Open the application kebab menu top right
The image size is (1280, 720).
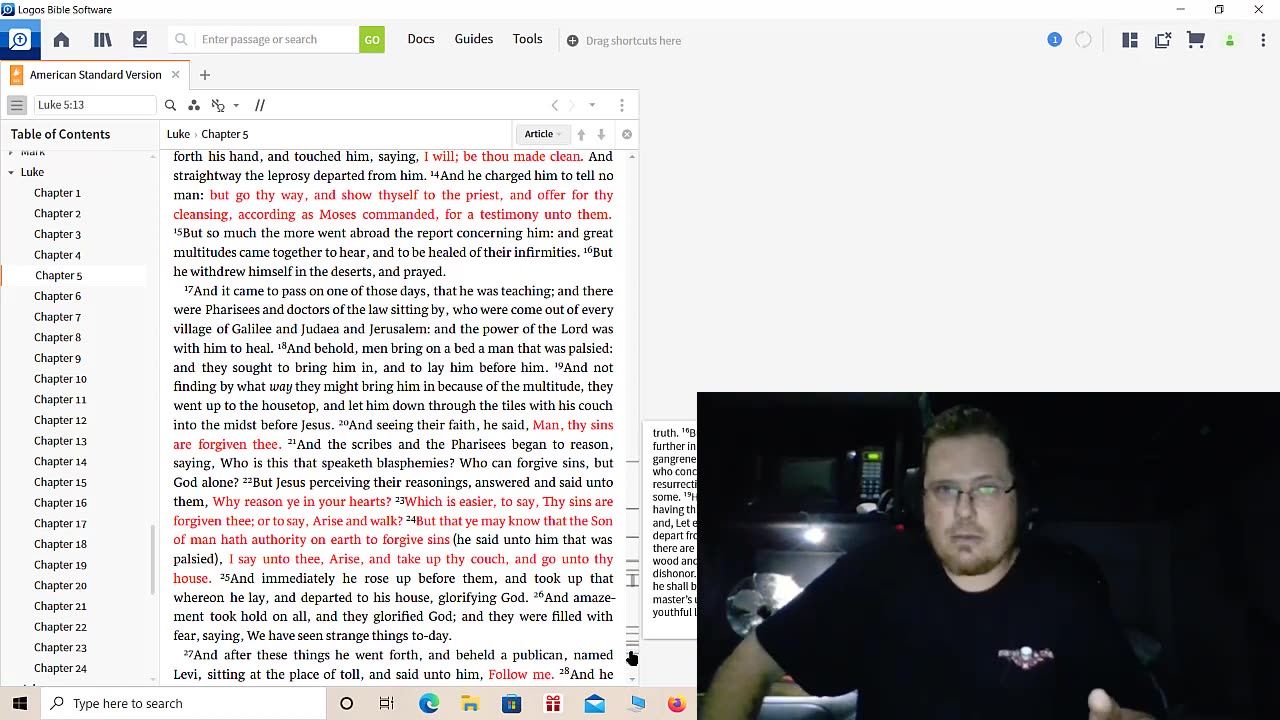(1263, 40)
